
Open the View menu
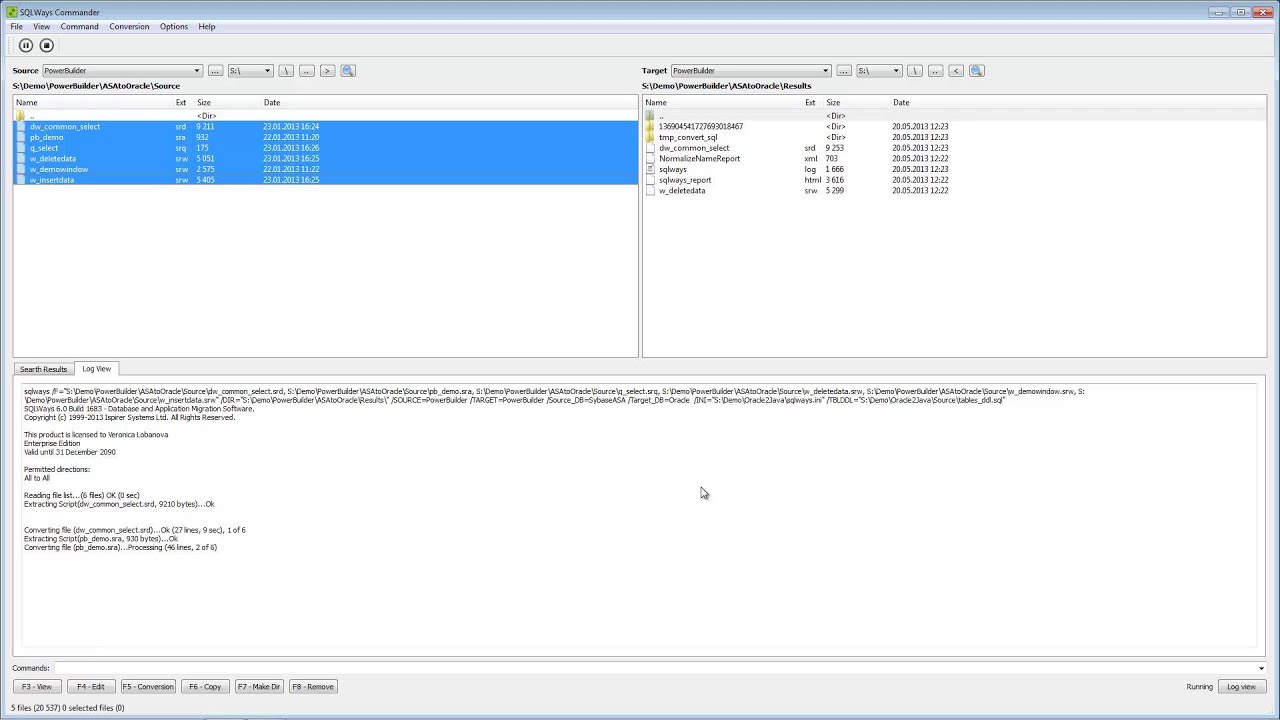[41, 27]
